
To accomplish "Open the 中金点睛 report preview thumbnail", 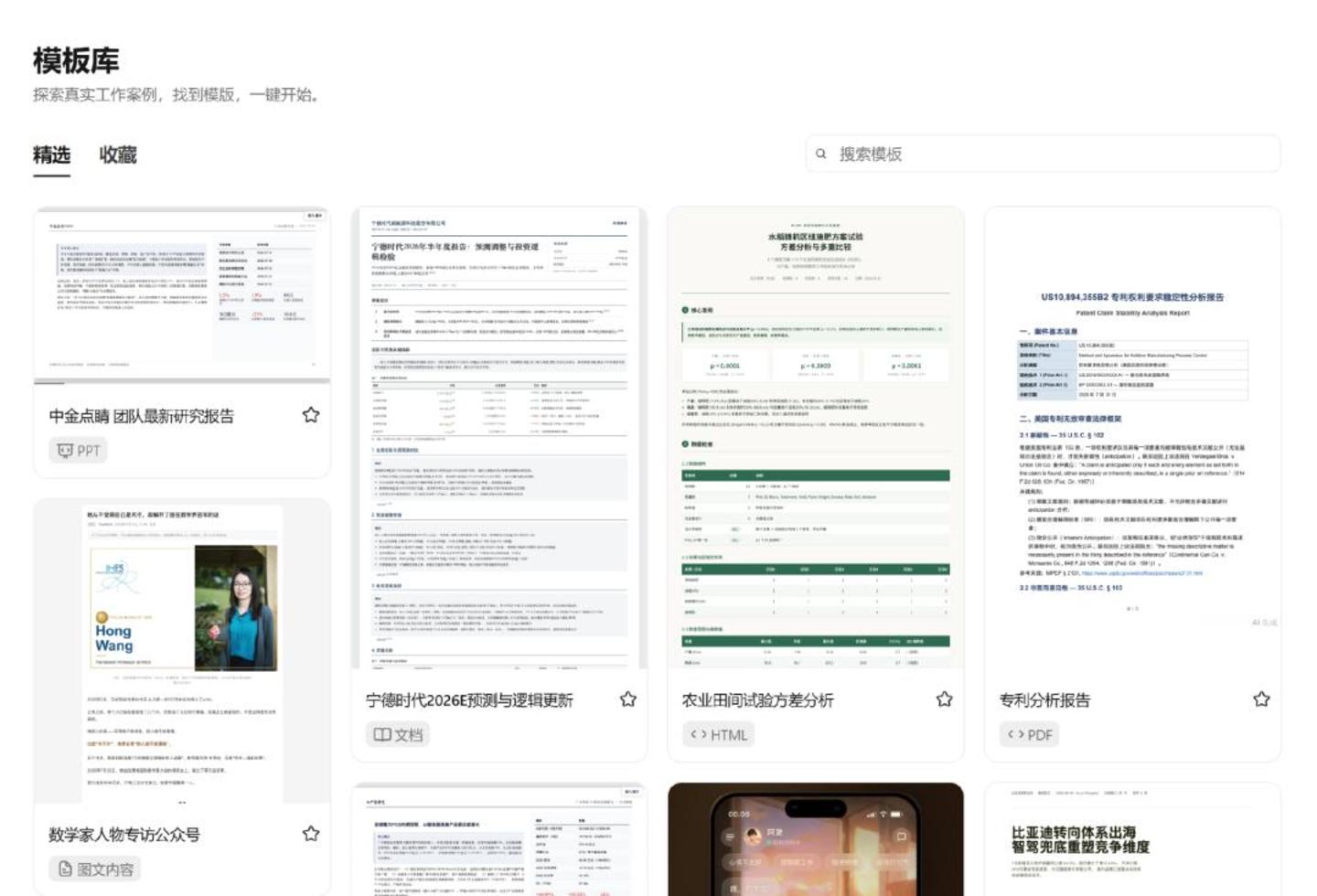I will point(182,295).
